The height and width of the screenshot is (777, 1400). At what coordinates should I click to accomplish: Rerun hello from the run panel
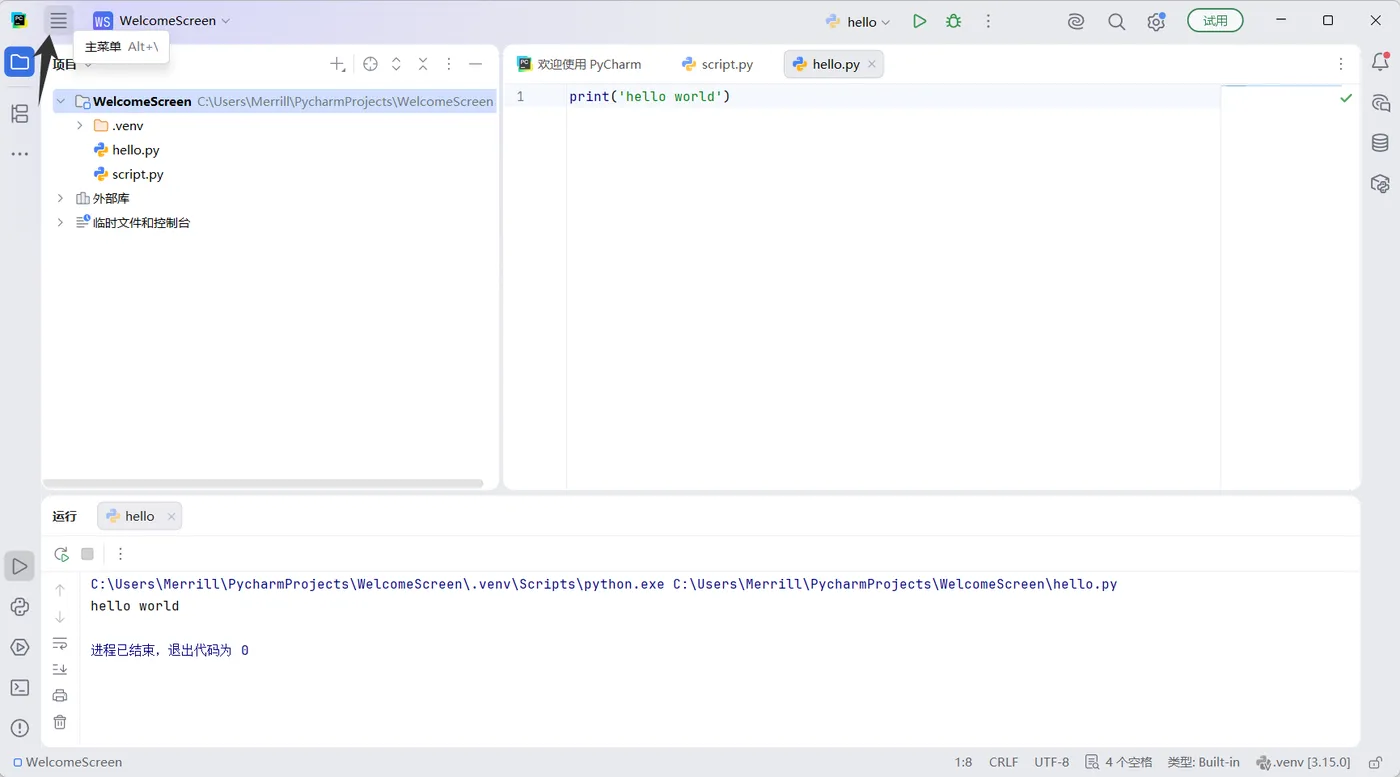tap(61, 554)
